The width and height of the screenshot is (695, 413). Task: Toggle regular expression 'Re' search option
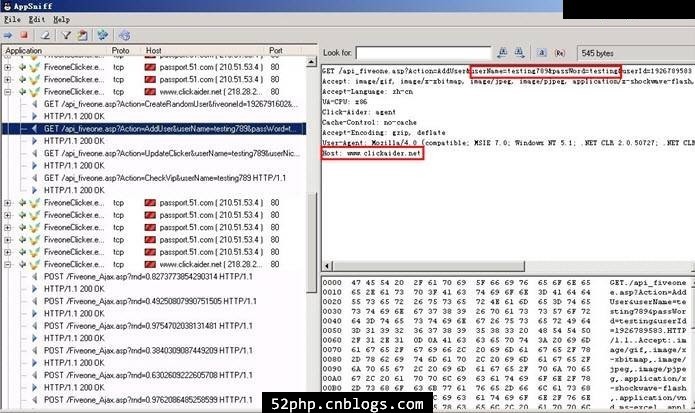point(560,53)
